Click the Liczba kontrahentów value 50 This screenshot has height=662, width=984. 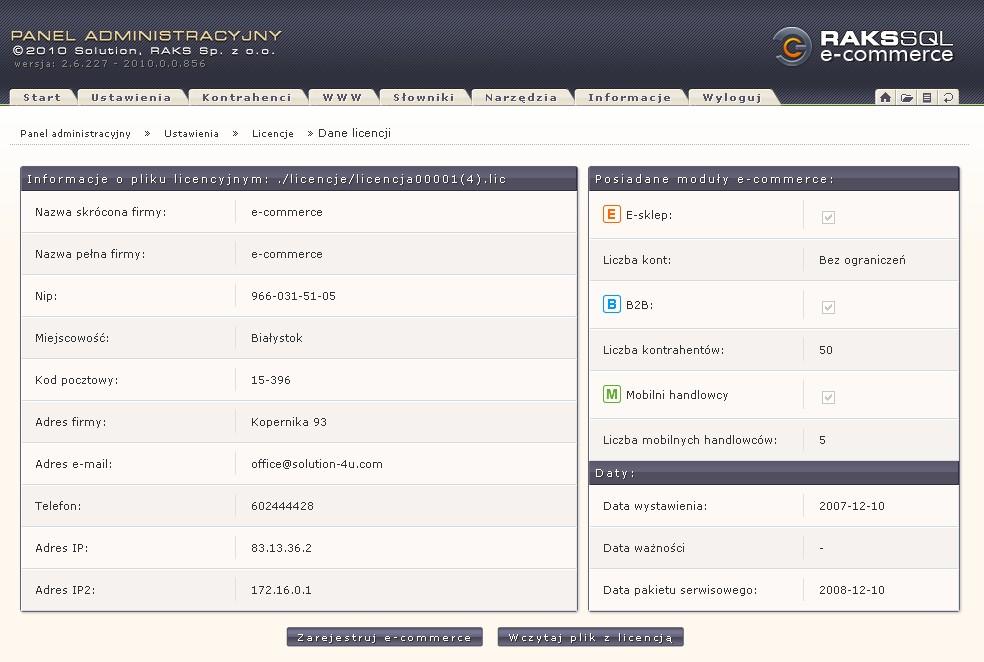point(826,350)
